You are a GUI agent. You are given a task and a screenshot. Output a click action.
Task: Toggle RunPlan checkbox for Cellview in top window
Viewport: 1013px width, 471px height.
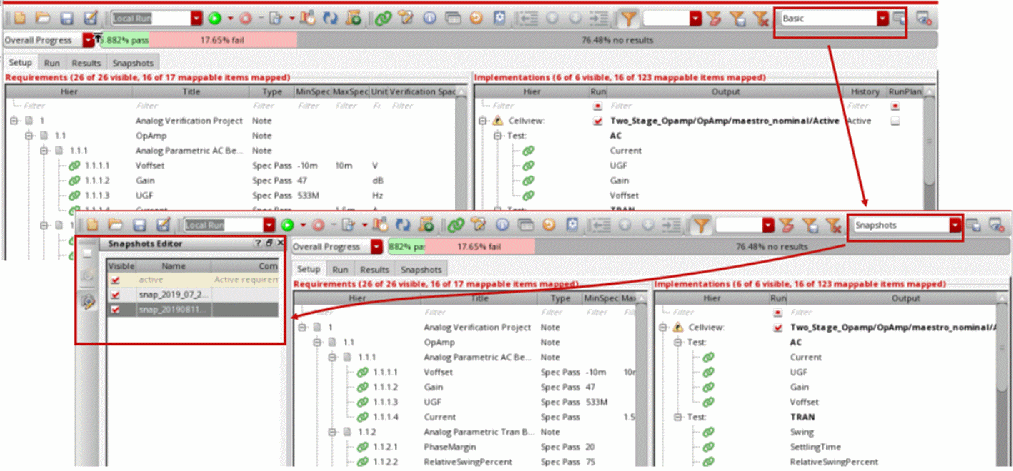click(x=895, y=121)
